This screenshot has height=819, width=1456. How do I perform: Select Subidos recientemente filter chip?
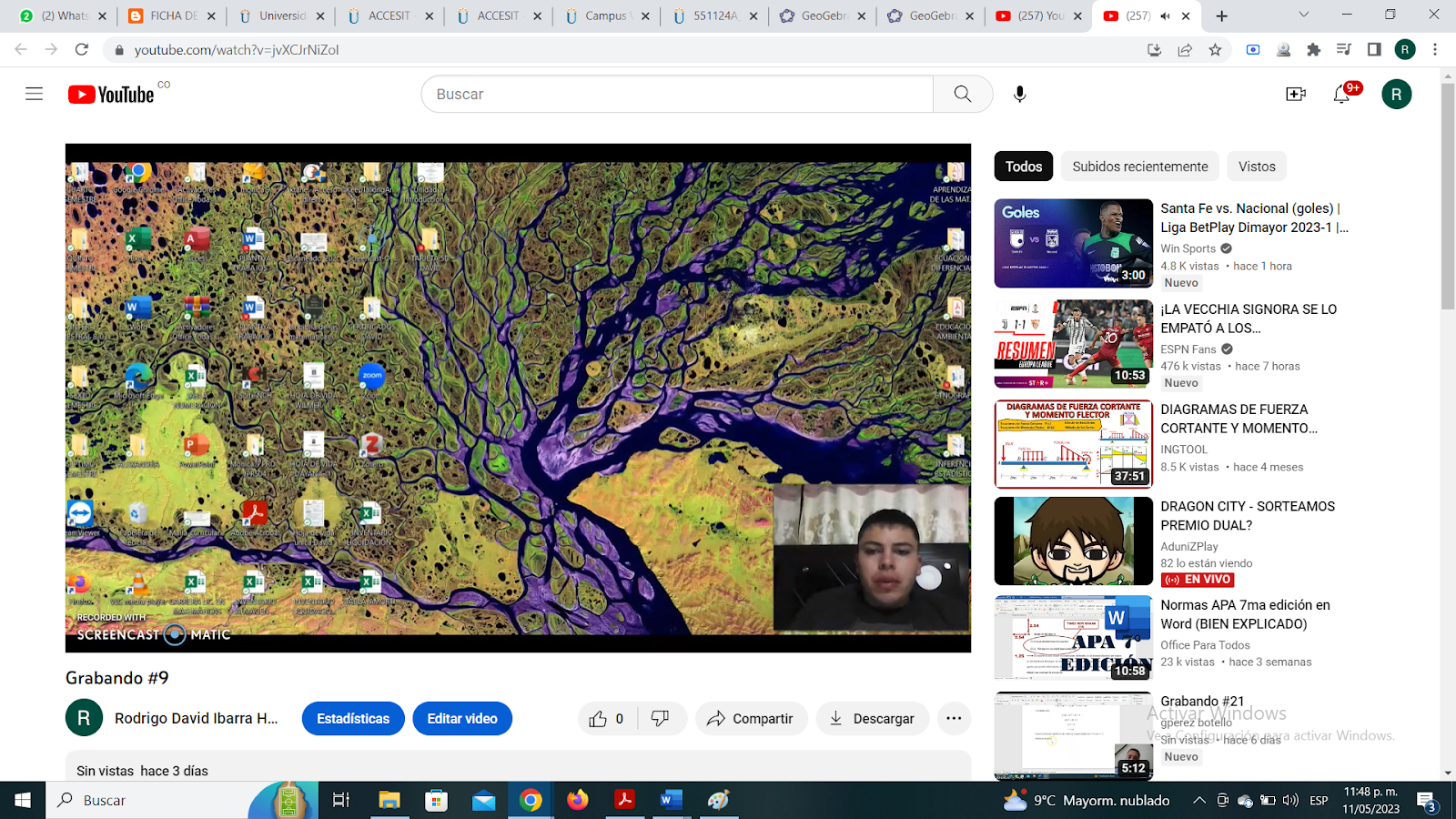pyautogui.click(x=1140, y=167)
